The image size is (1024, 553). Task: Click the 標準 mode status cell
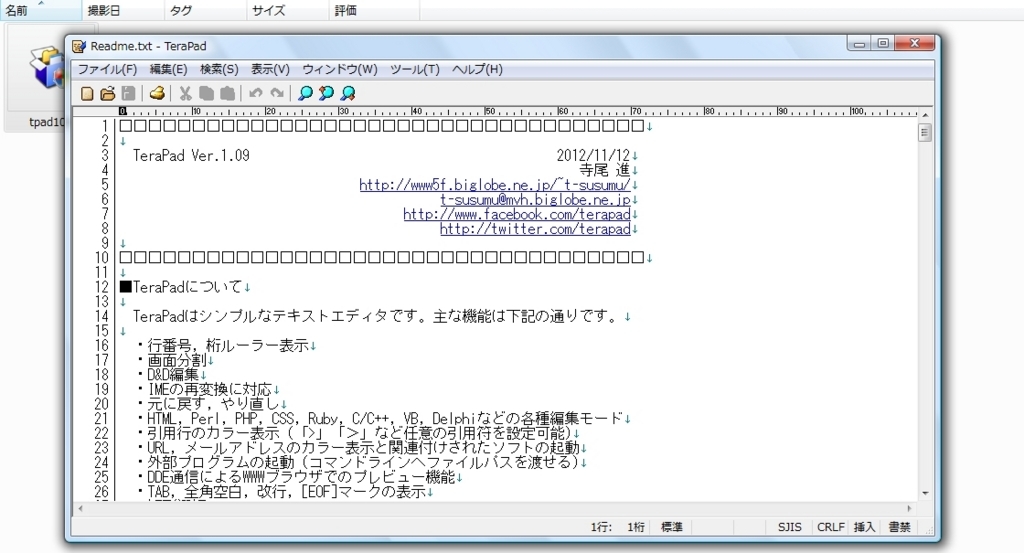671,527
